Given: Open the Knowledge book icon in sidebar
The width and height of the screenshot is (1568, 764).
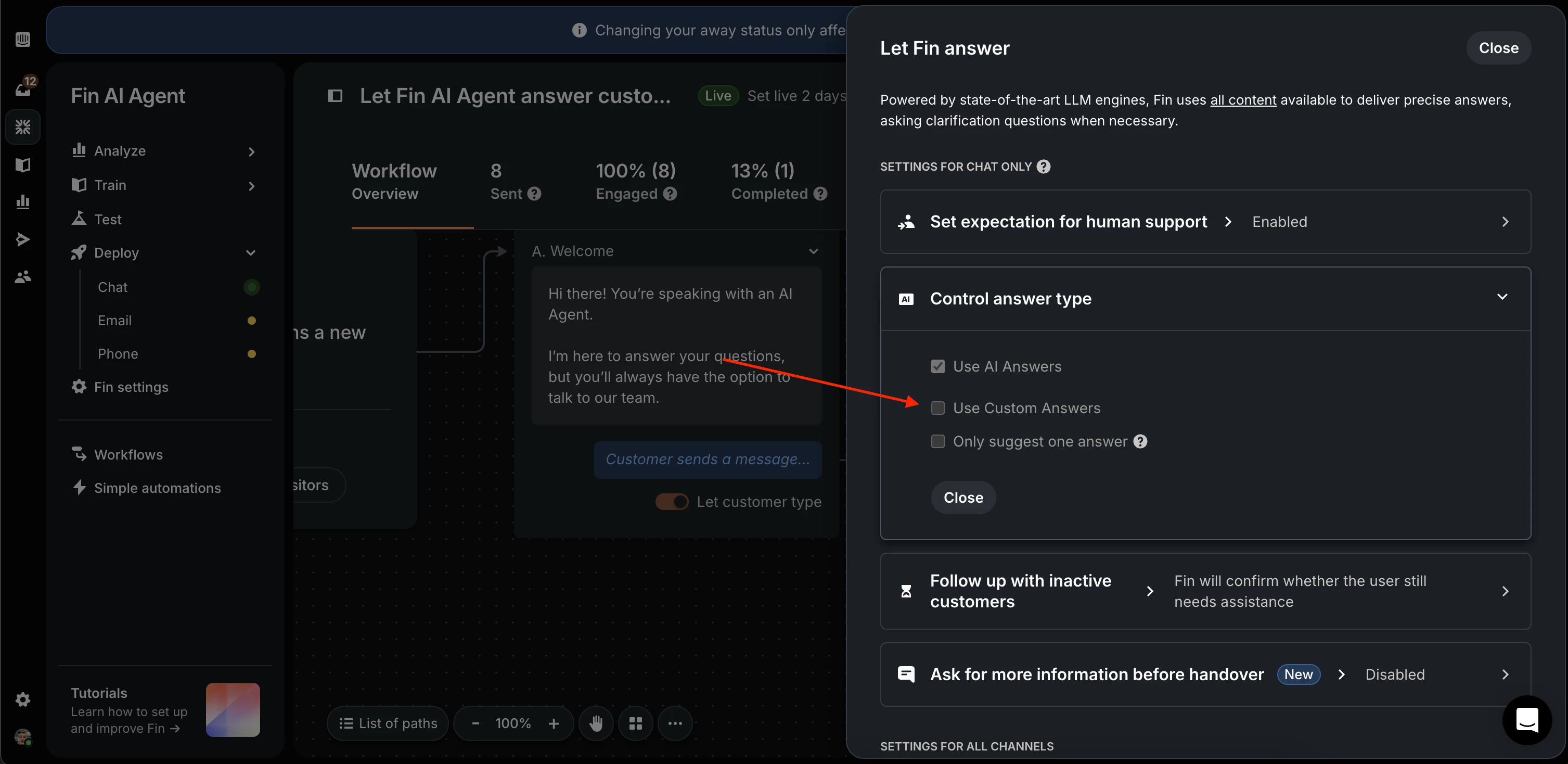Looking at the screenshot, I should point(23,165).
